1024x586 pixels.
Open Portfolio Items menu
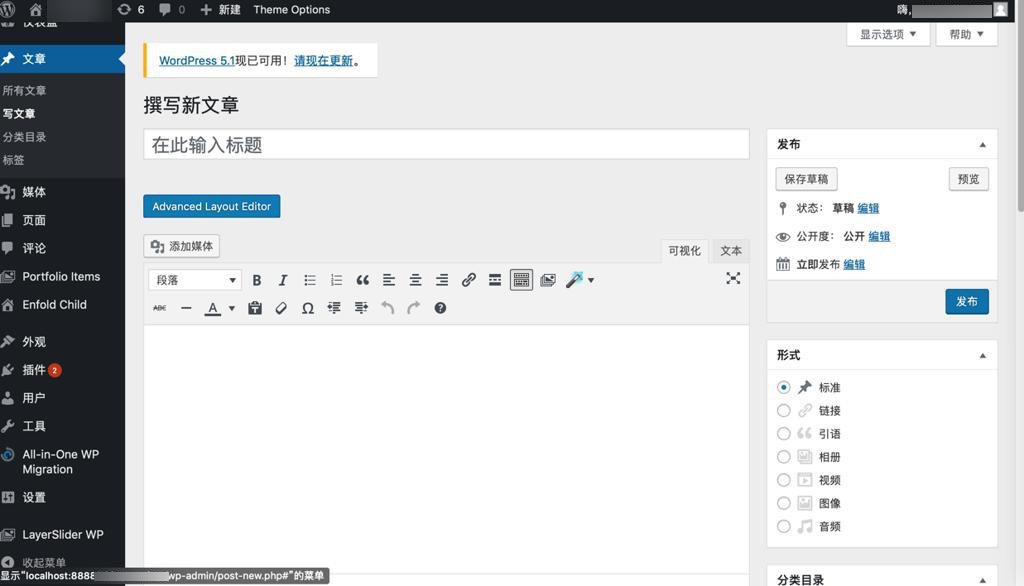click(x=62, y=276)
